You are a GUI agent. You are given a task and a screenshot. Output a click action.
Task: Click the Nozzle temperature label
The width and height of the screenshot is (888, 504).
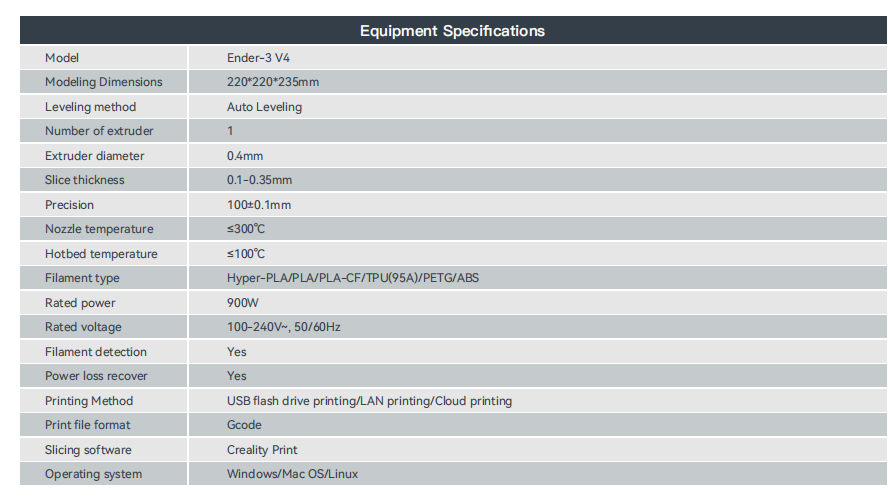click(99, 229)
